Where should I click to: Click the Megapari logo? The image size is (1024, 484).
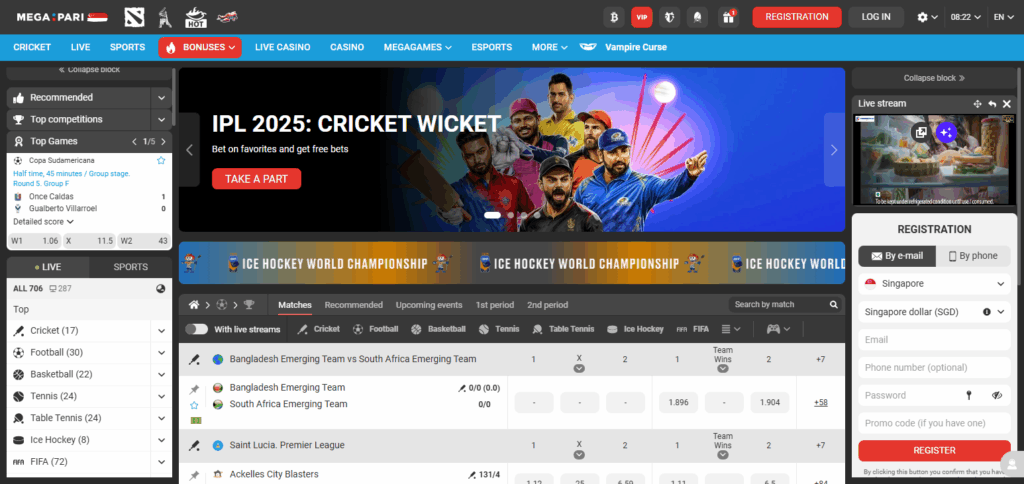tap(62, 17)
